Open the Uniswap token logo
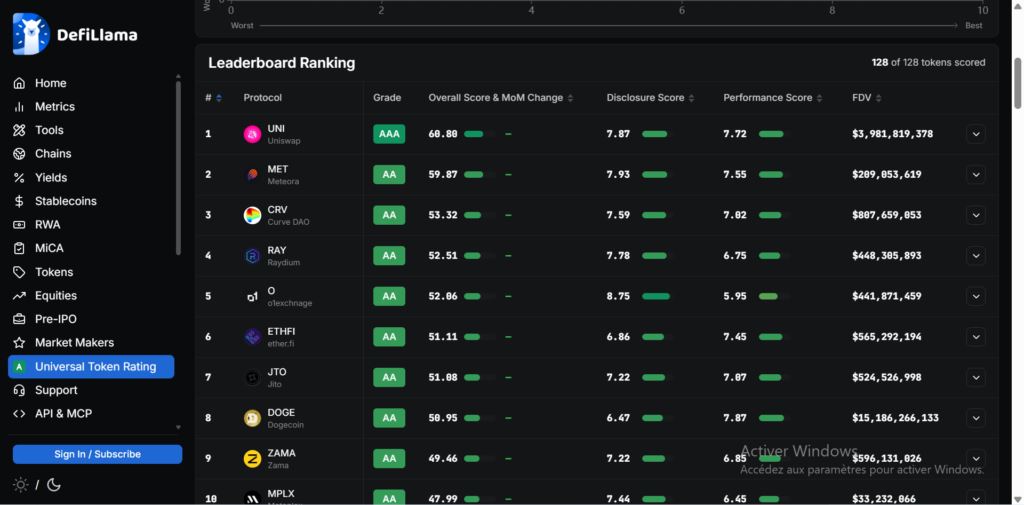Image resolution: width=1024 pixels, height=505 pixels. tap(252, 134)
